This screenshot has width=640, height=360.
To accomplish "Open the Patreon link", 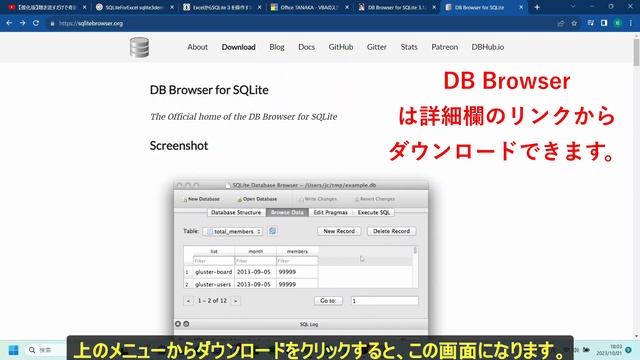I will point(444,47).
